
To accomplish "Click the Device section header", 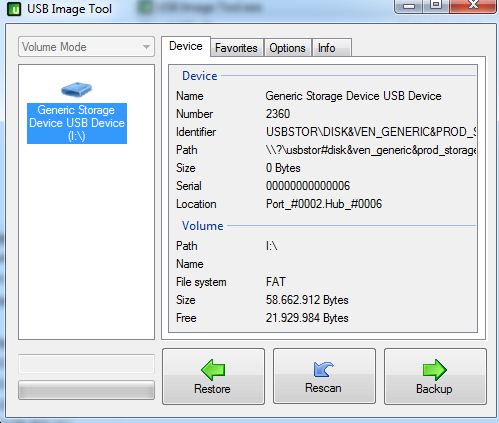I will coord(200,76).
